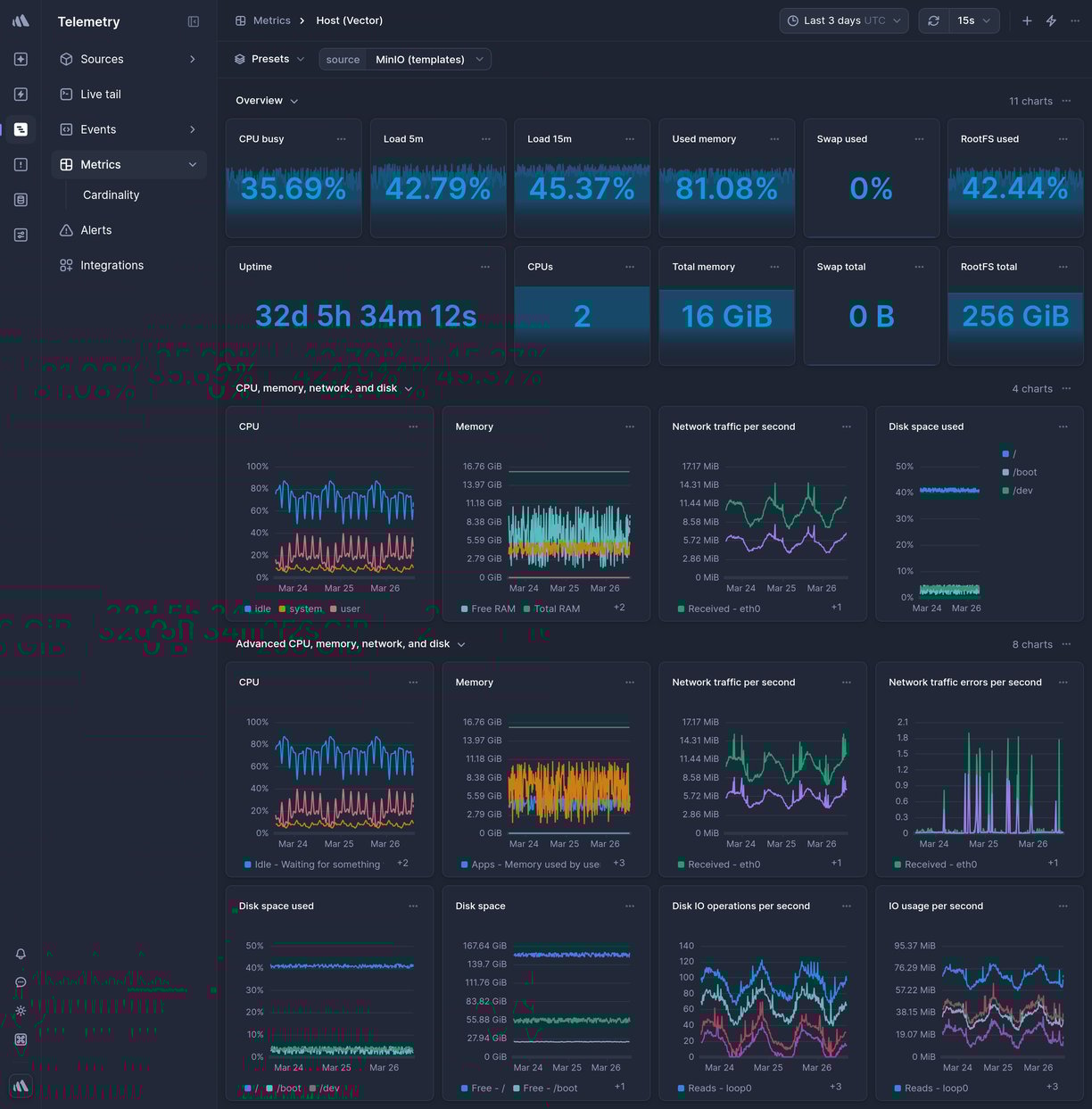Click the Alerts warning triangle icon
Image resolution: width=1092 pixels, height=1109 pixels.
click(x=65, y=229)
